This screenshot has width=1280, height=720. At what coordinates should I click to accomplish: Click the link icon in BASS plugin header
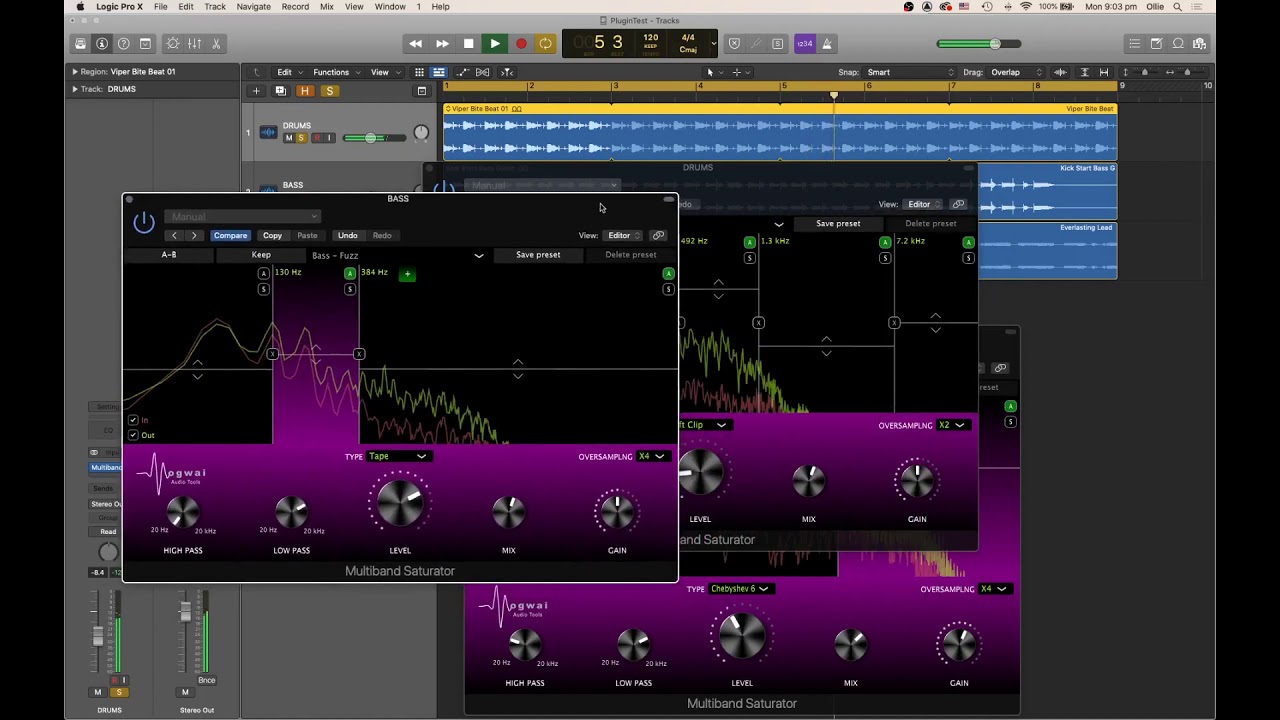(x=658, y=236)
